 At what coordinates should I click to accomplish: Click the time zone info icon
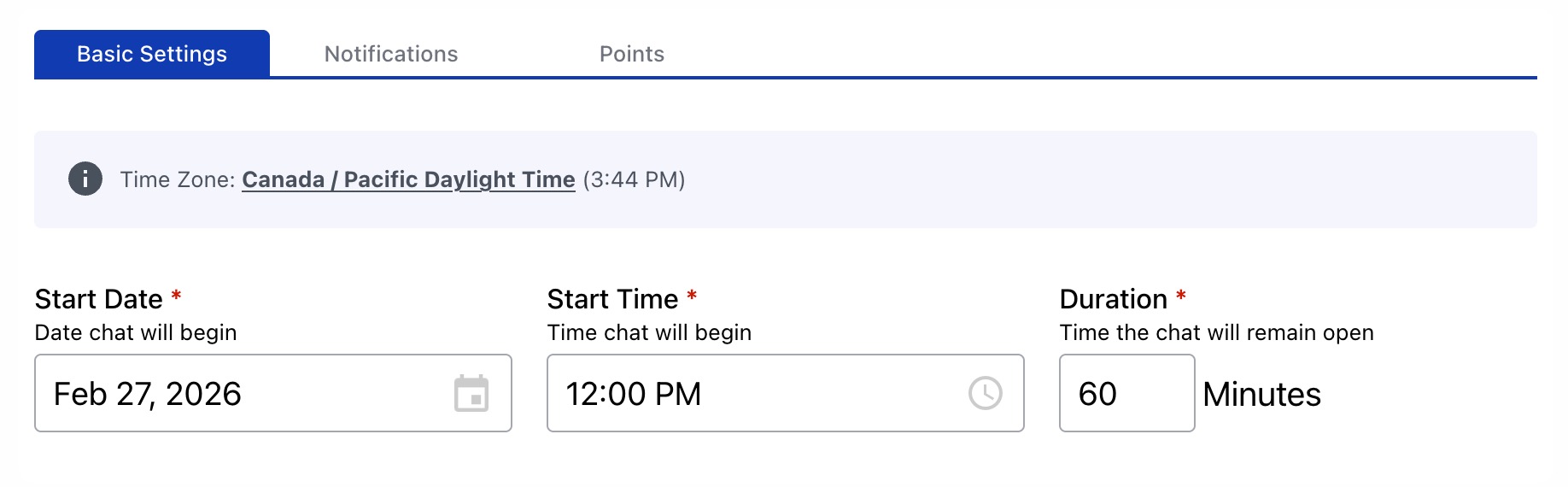pyautogui.click(x=85, y=179)
